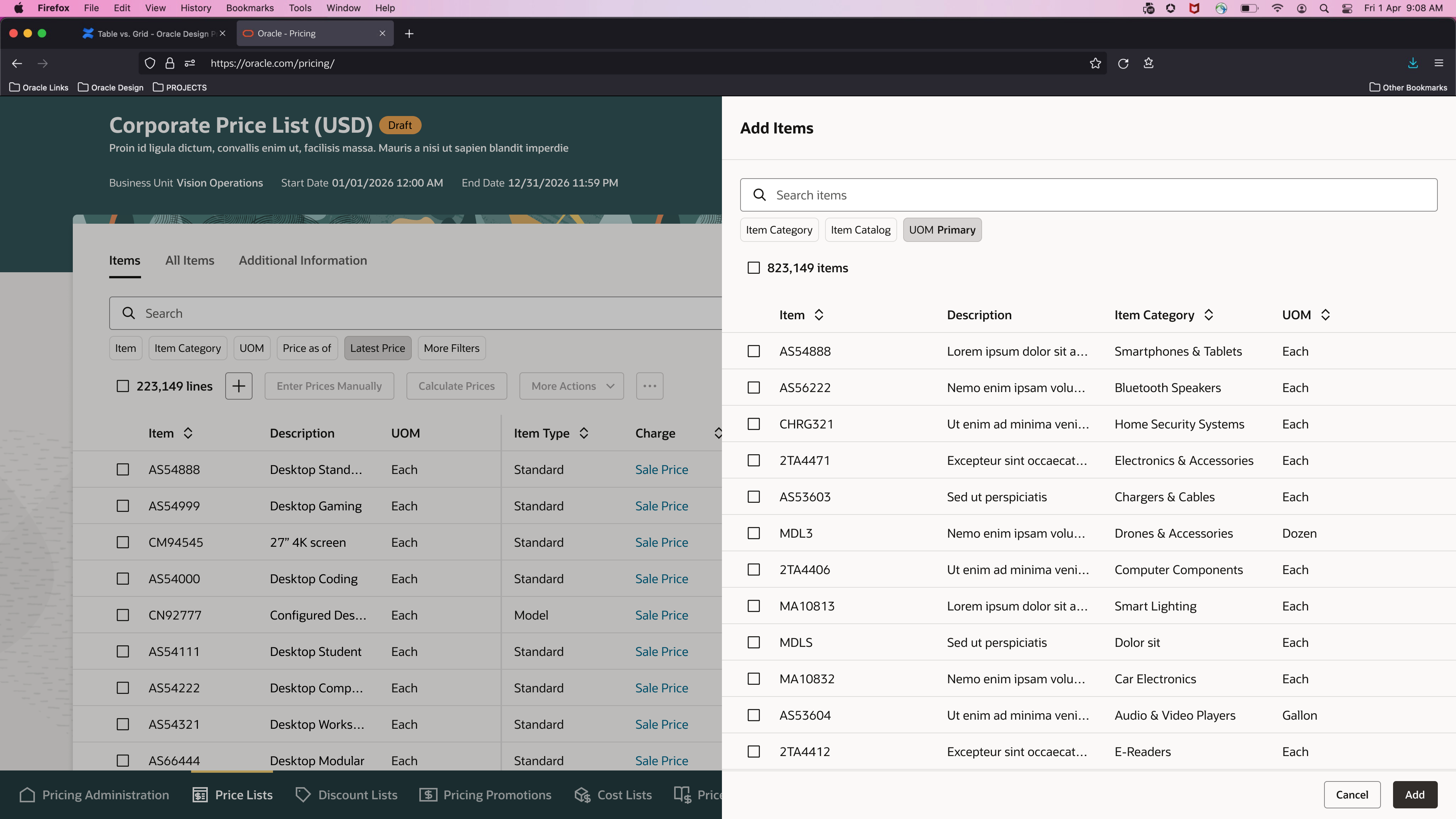
Task: Switch to the Additional Information tab
Action: click(303, 260)
